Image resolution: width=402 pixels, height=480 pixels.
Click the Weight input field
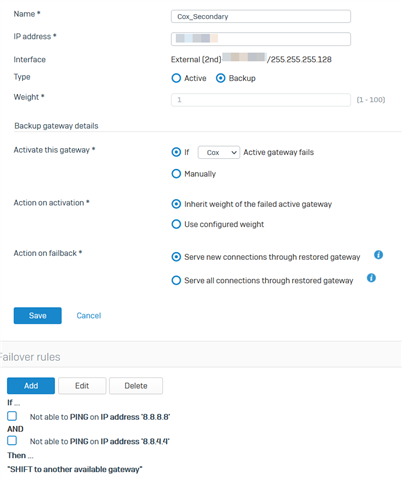coord(261,100)
